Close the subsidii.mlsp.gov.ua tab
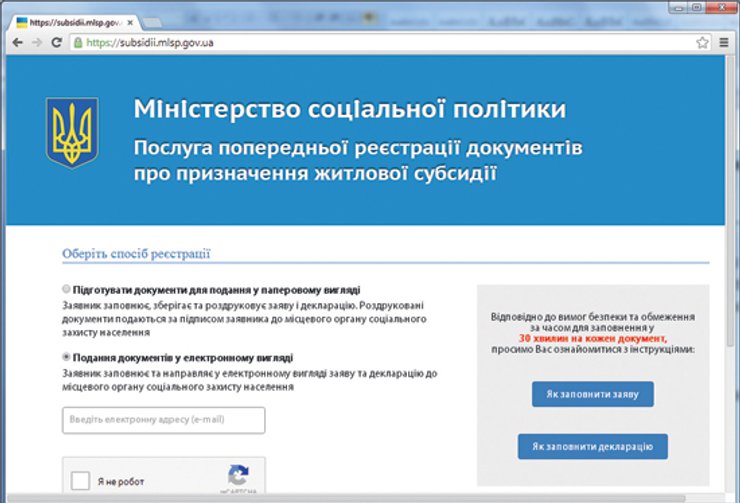 click(x=131, y=21)
